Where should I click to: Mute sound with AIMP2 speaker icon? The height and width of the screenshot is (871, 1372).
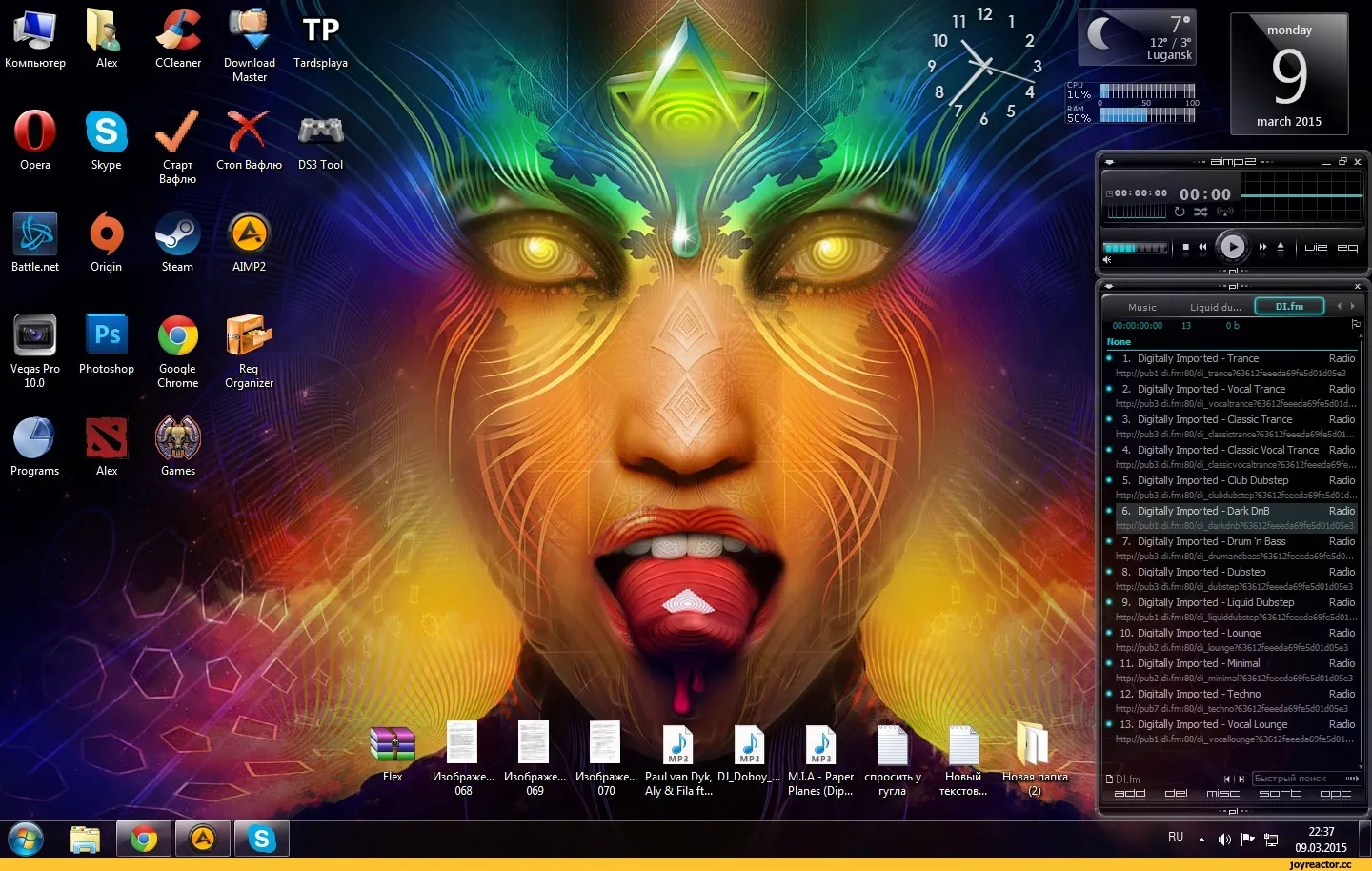pos(1107,260)
